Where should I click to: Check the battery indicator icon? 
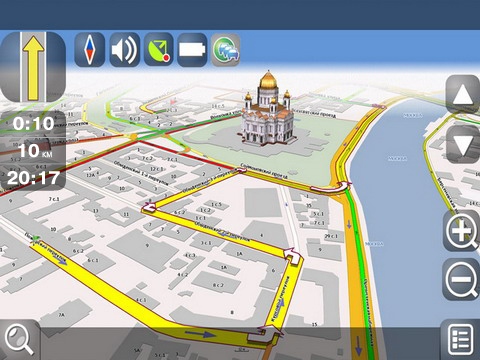pyautogui.click(x=192, y=50)
